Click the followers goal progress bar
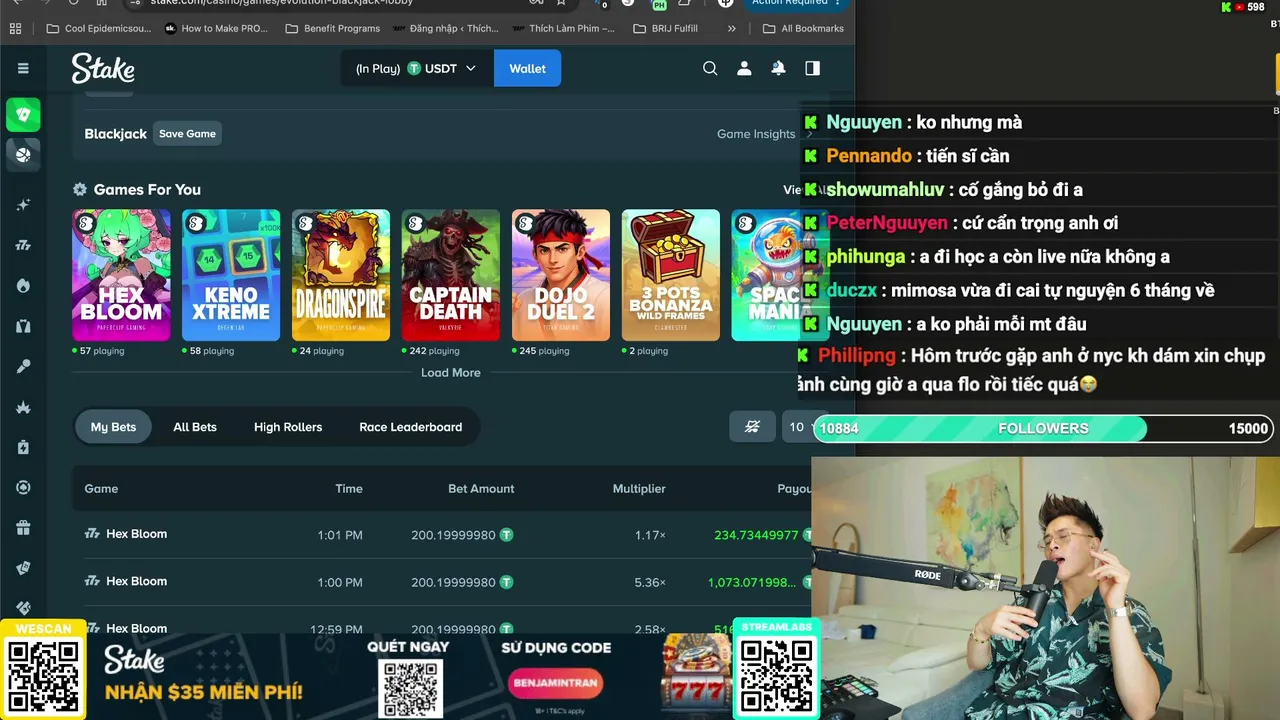This screenshot has width=1280, height=720. (x=1043, y=428)
